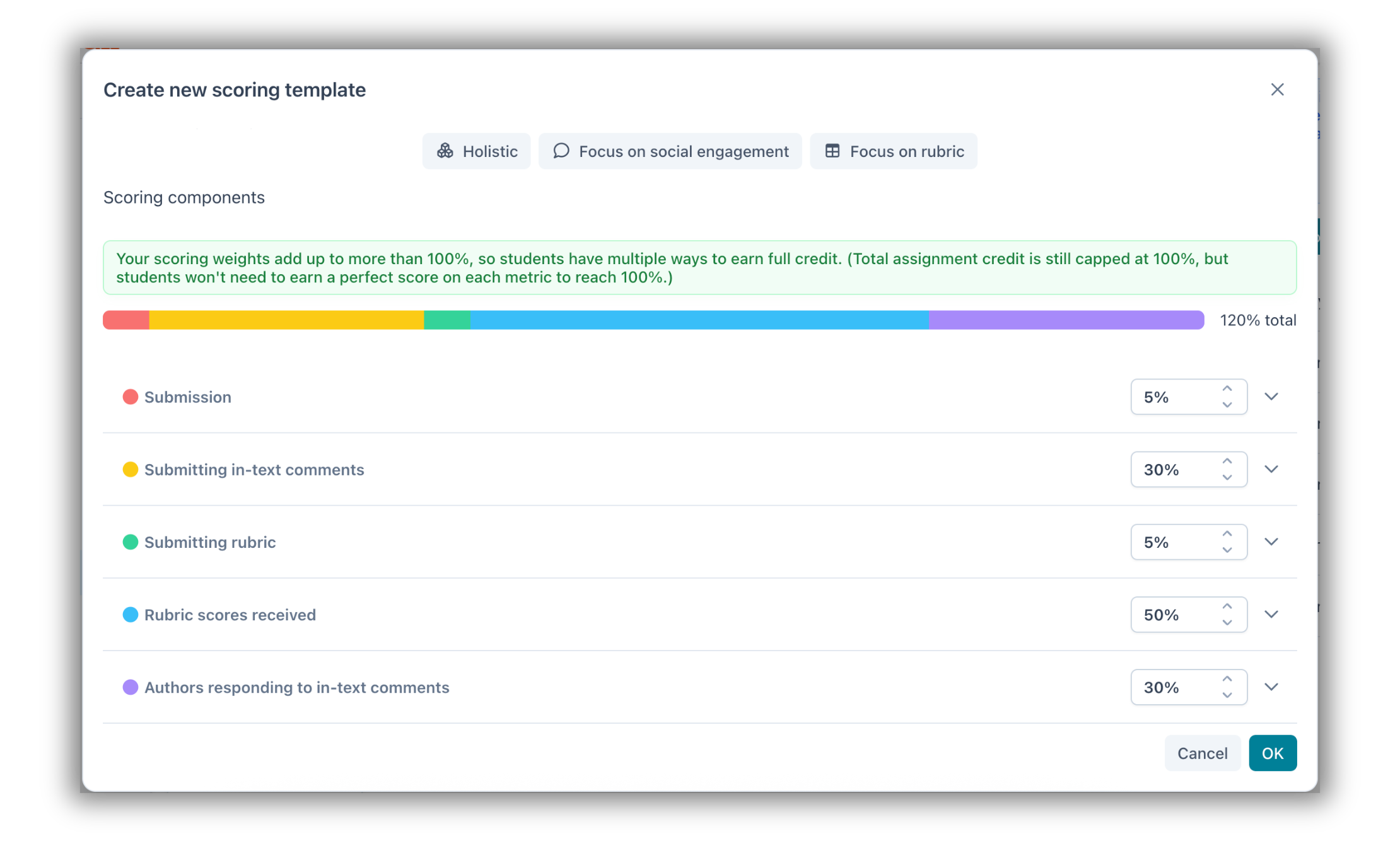This screenshot has width=1400, height=841.
Task: Close the scoring template dialog
Action: 1277,90
